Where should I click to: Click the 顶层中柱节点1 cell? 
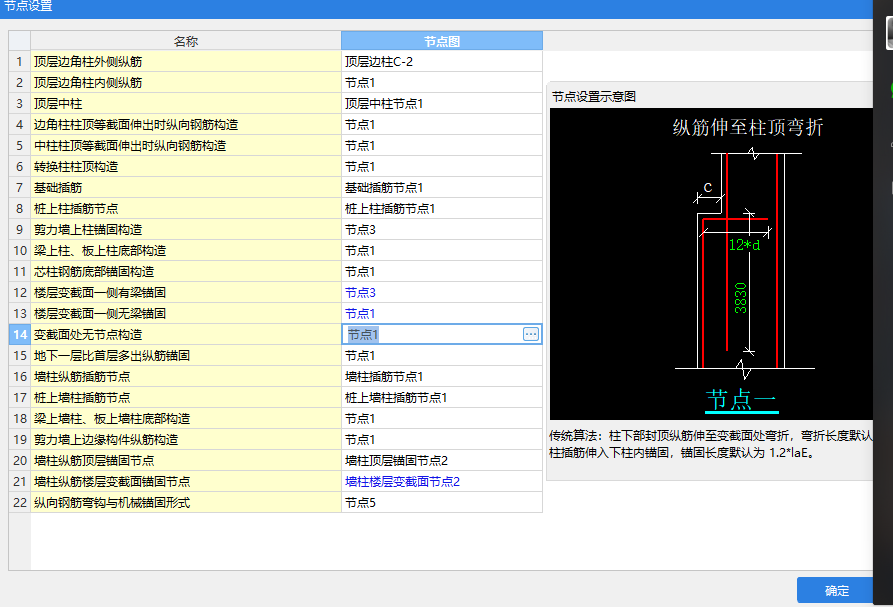(441, 104)
